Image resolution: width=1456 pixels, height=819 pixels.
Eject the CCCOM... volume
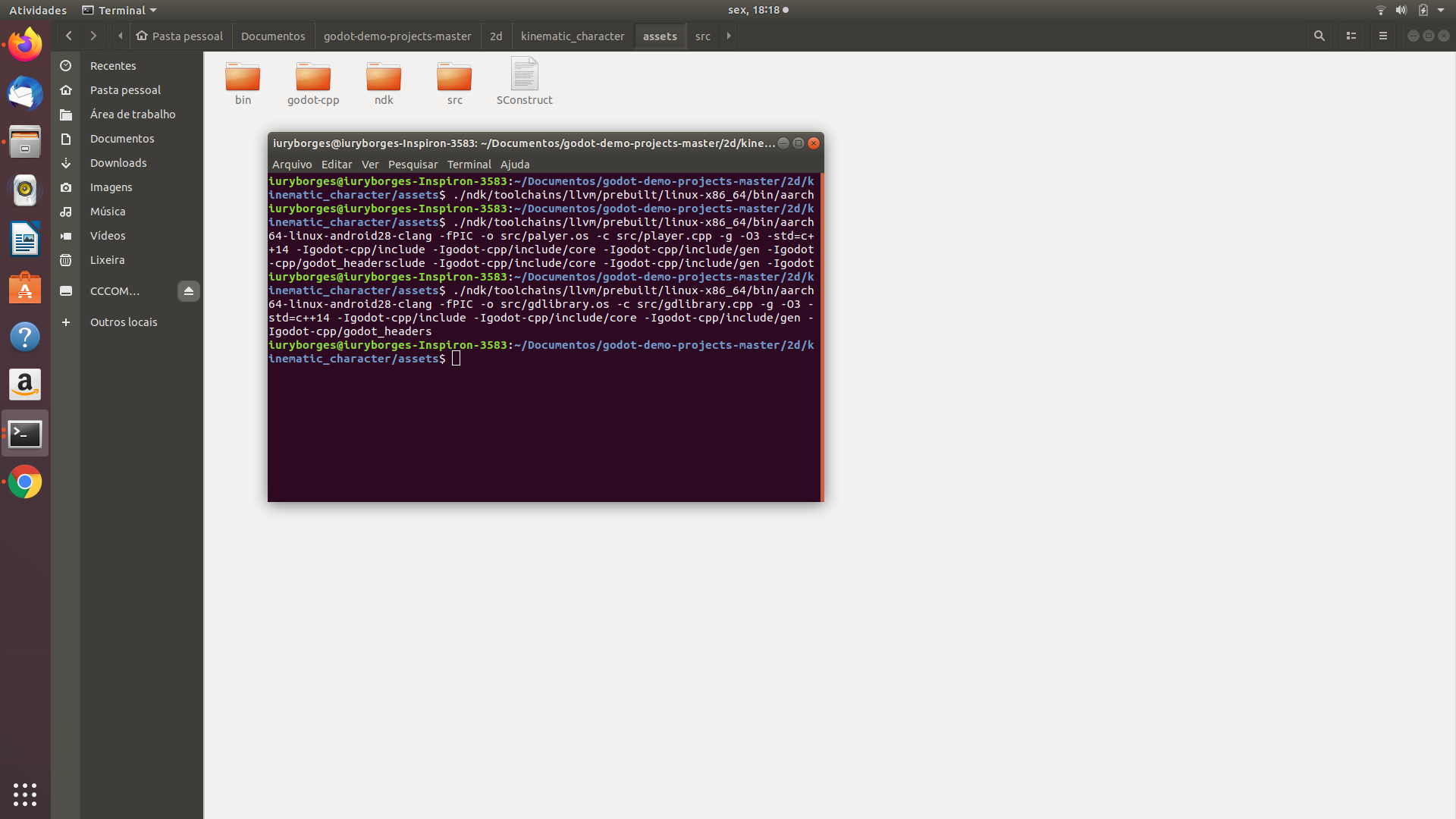(x=189, y=291)
